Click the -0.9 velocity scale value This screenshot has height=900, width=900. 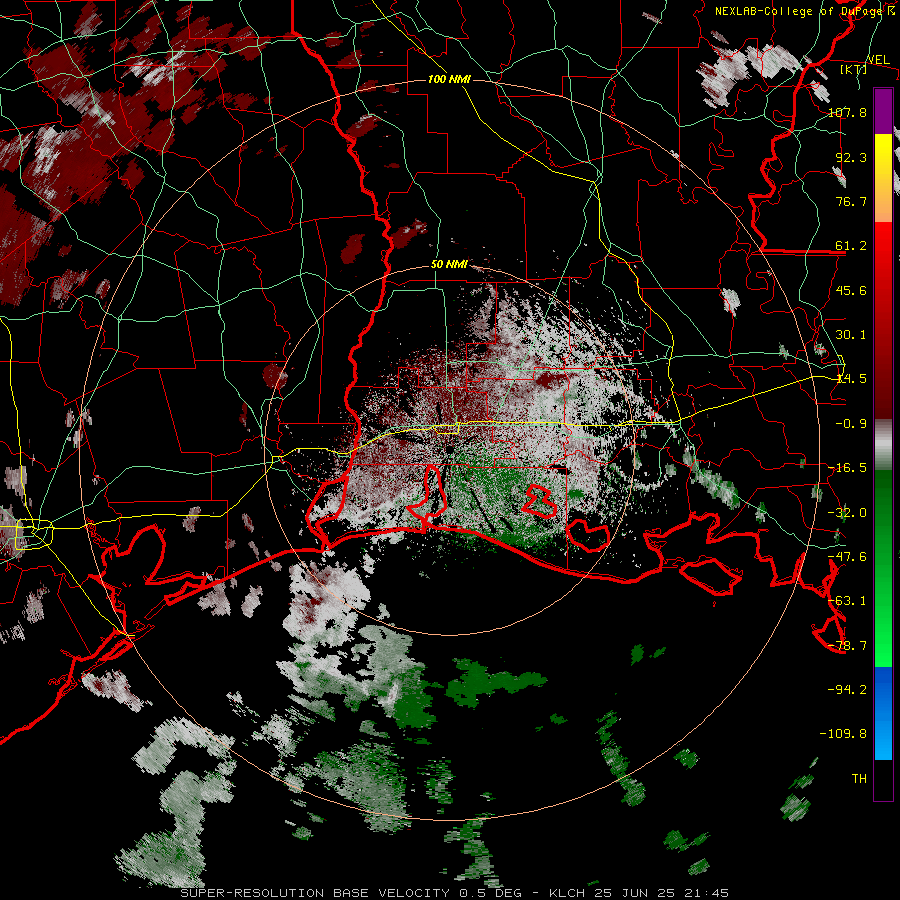pyautogui.click(x=851, y=424)
